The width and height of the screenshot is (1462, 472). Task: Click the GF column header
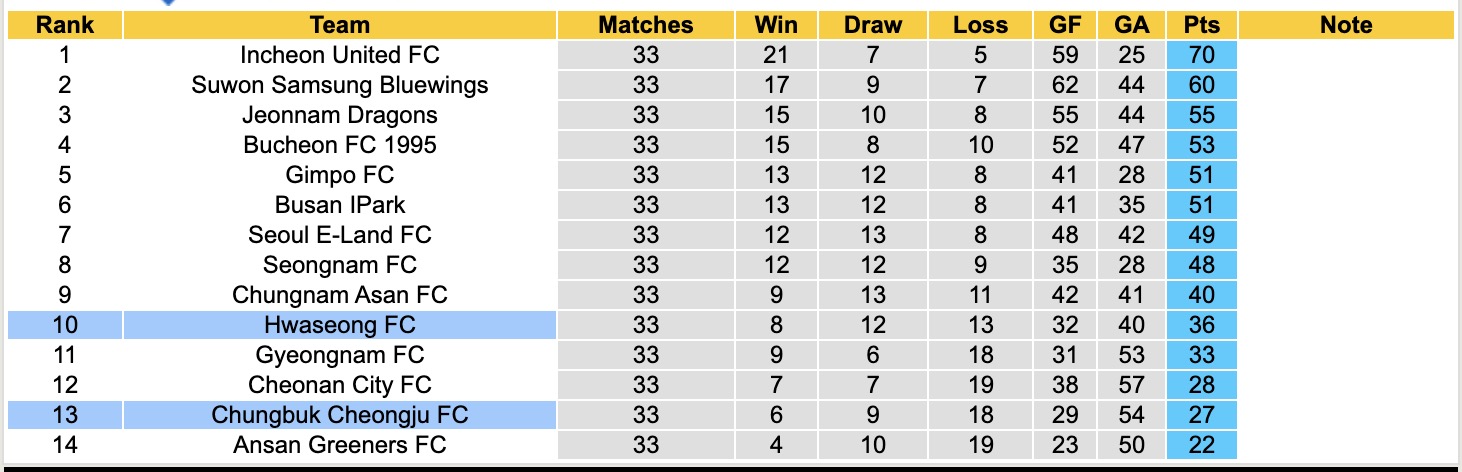coord(1065,25)
